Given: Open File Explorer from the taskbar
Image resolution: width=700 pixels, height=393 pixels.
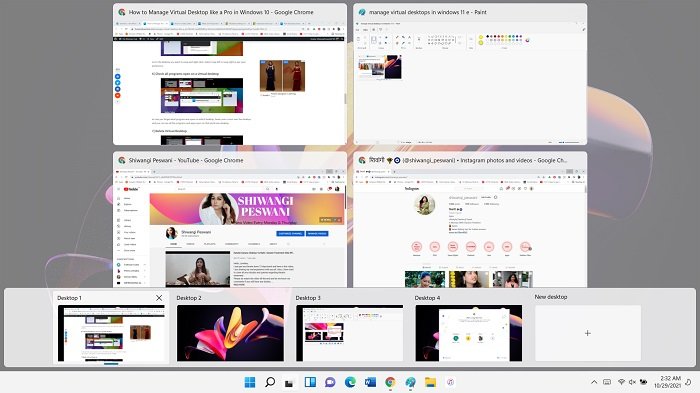Looking at the screenshot, I should [x=430, y=382].
